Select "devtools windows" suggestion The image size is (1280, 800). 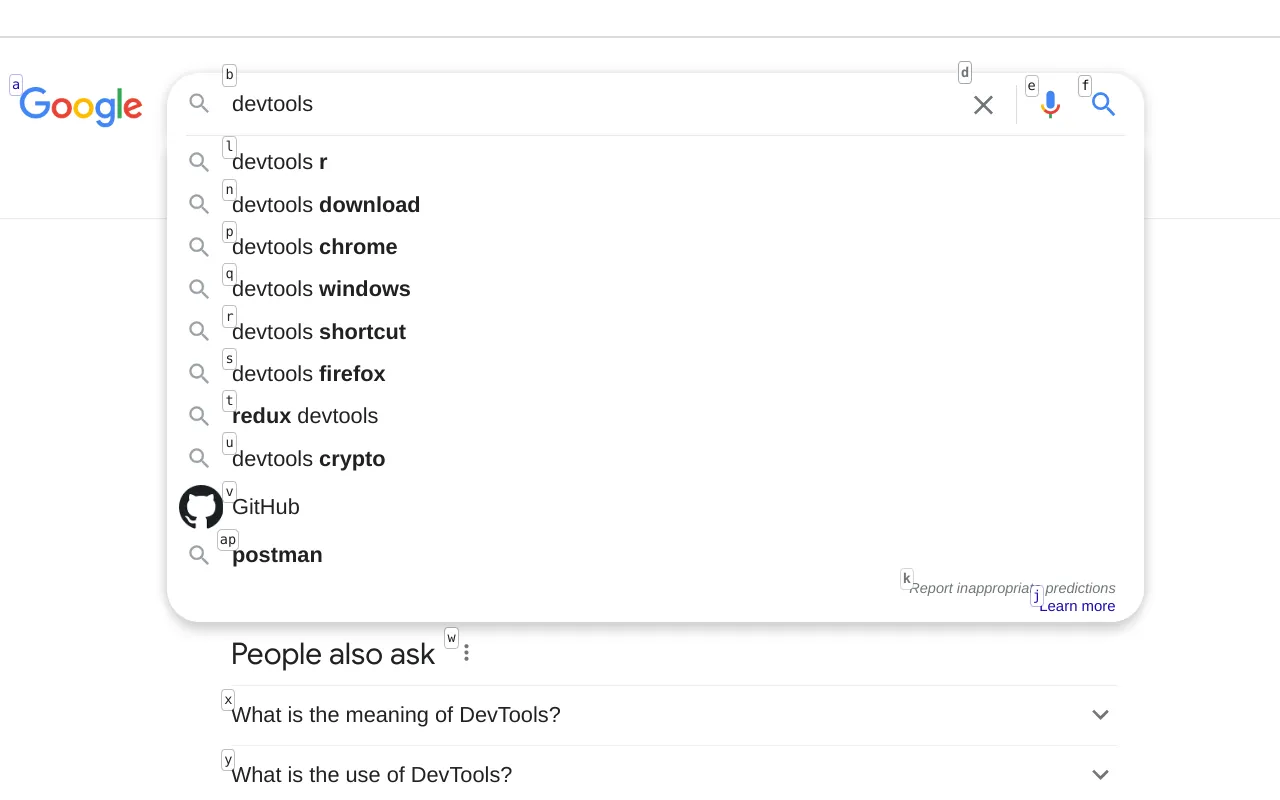tap(321, 289)
